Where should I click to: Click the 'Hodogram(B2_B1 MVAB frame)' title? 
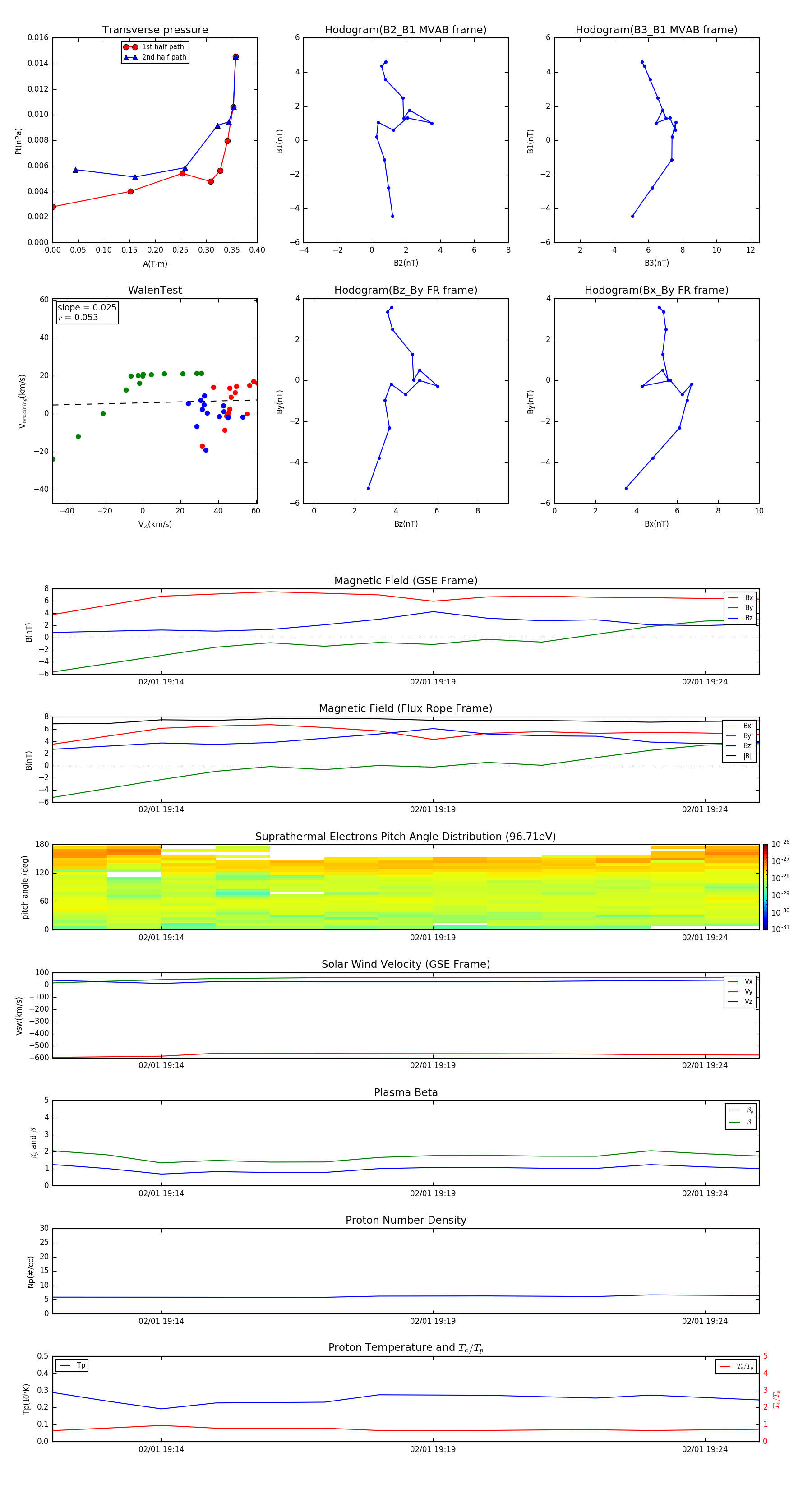click(x=406, y=30)
